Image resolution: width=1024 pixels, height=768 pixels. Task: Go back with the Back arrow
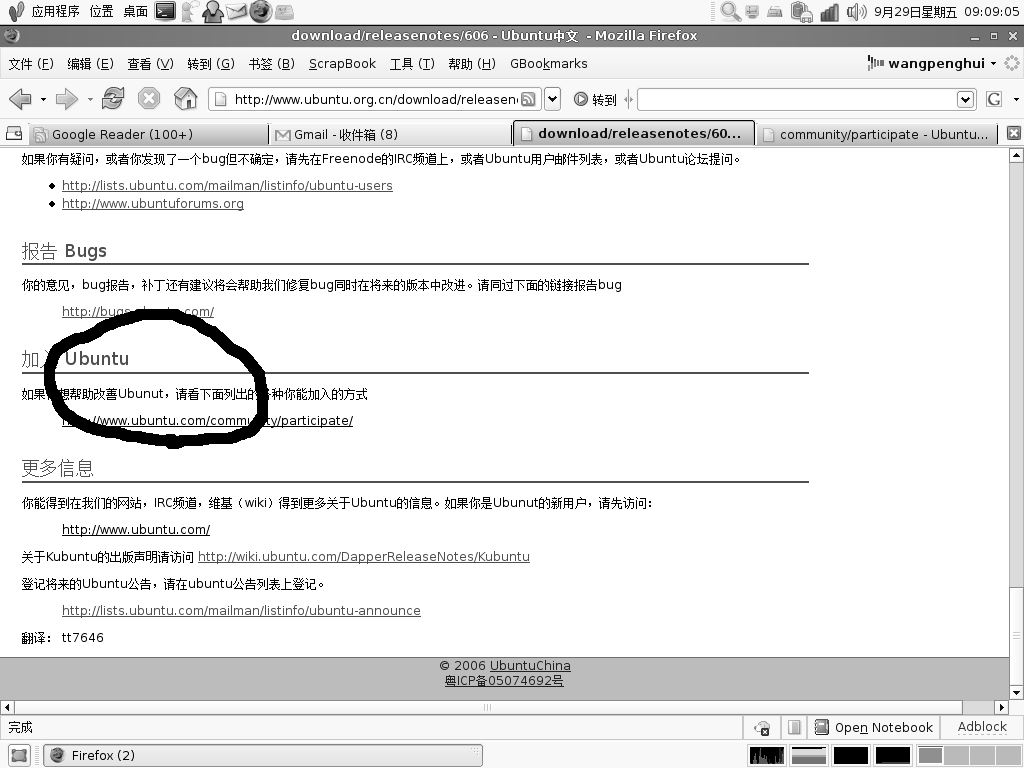tap(20, 99)
